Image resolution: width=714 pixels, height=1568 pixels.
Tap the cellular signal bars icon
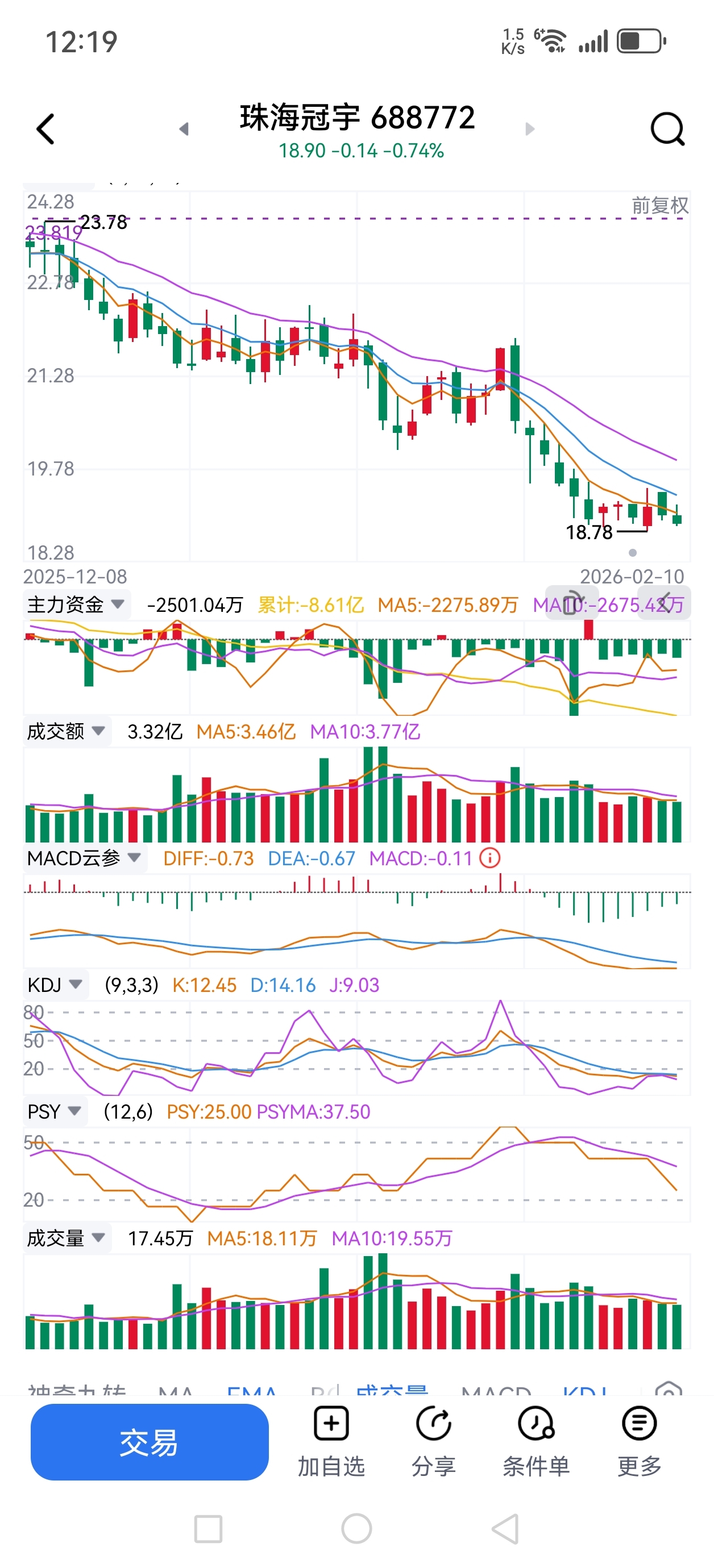click(593, 41)
